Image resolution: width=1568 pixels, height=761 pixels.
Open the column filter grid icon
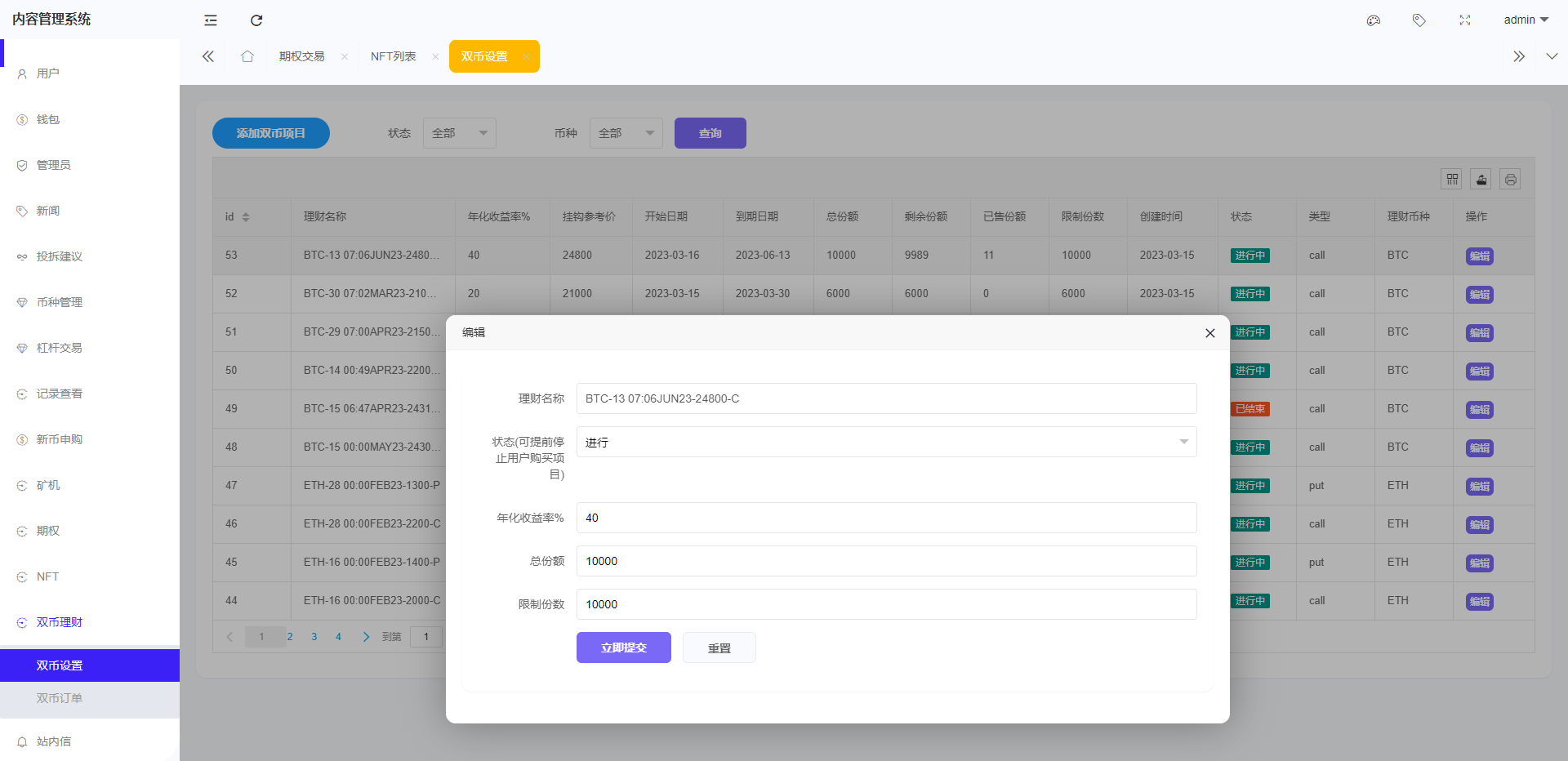point(1452,179)
